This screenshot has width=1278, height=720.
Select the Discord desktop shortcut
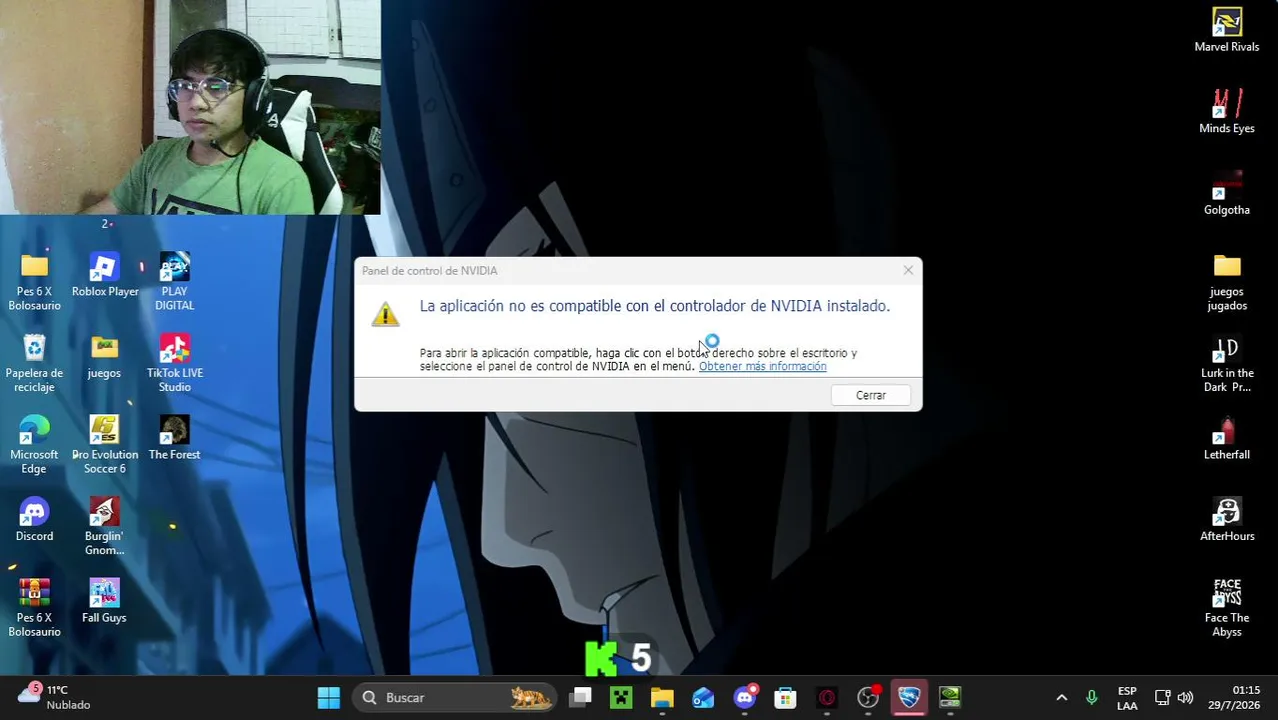(x=34, y=520)
